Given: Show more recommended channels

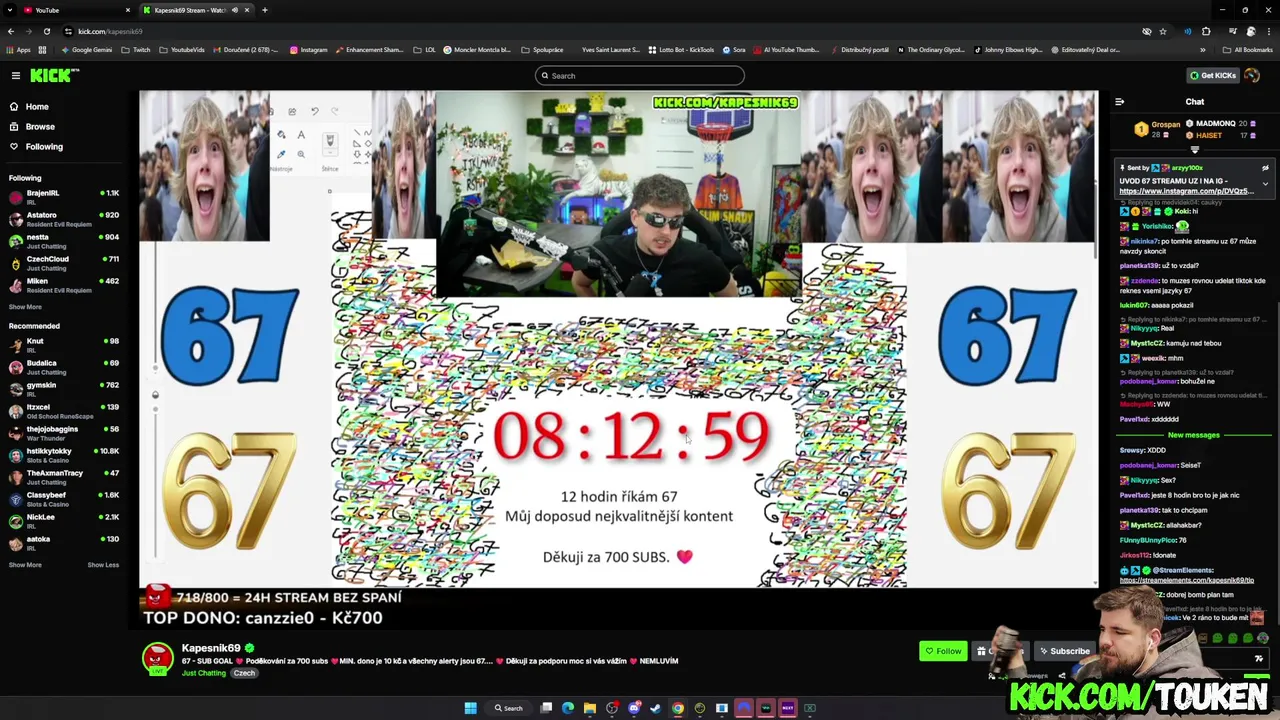Looking at the screenshot, I should pyautogui.click(x=25, y=565).
